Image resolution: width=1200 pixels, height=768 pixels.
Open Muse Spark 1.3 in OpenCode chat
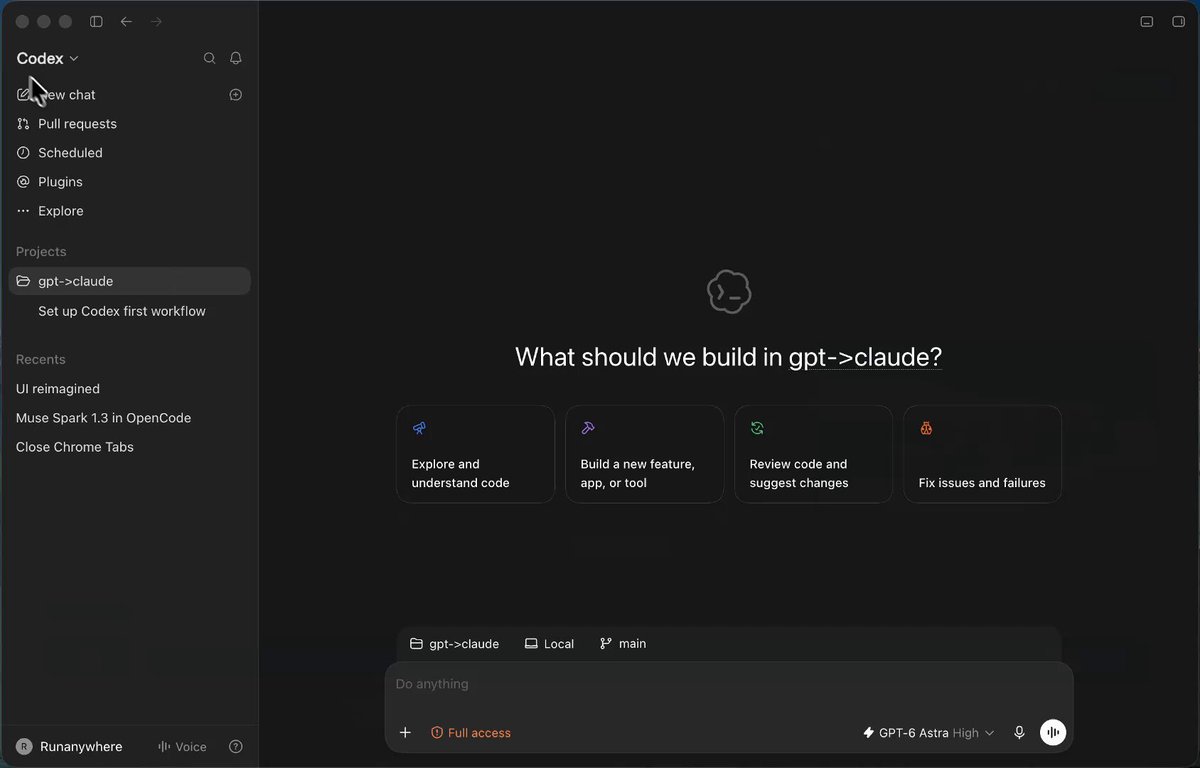pyautogui.click(x=129, y=418)
